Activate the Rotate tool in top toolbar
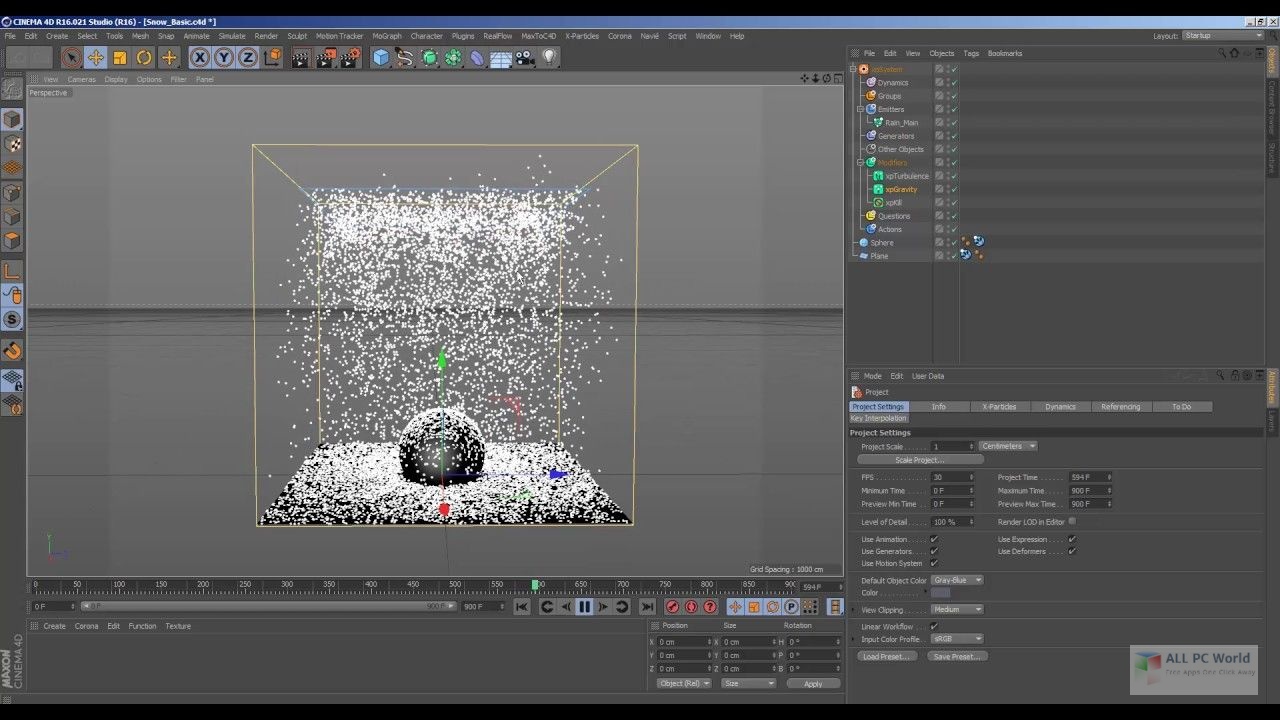The height and width of the screenshot is (720, 1280). click(x=144, y=58)
